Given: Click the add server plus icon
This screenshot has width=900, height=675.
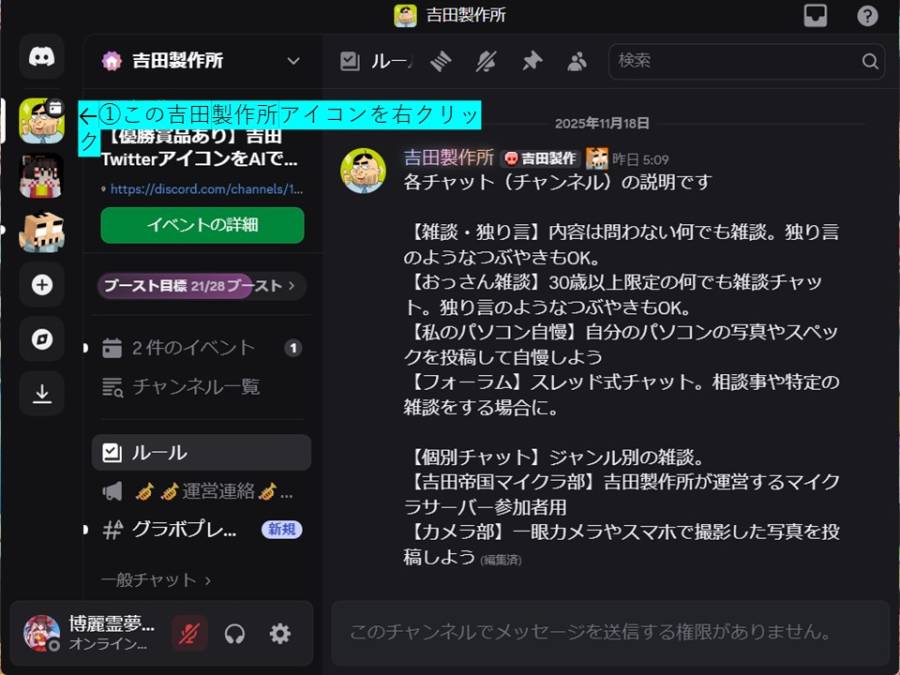Looking at the screenshot, I should [x=41, y=285].
